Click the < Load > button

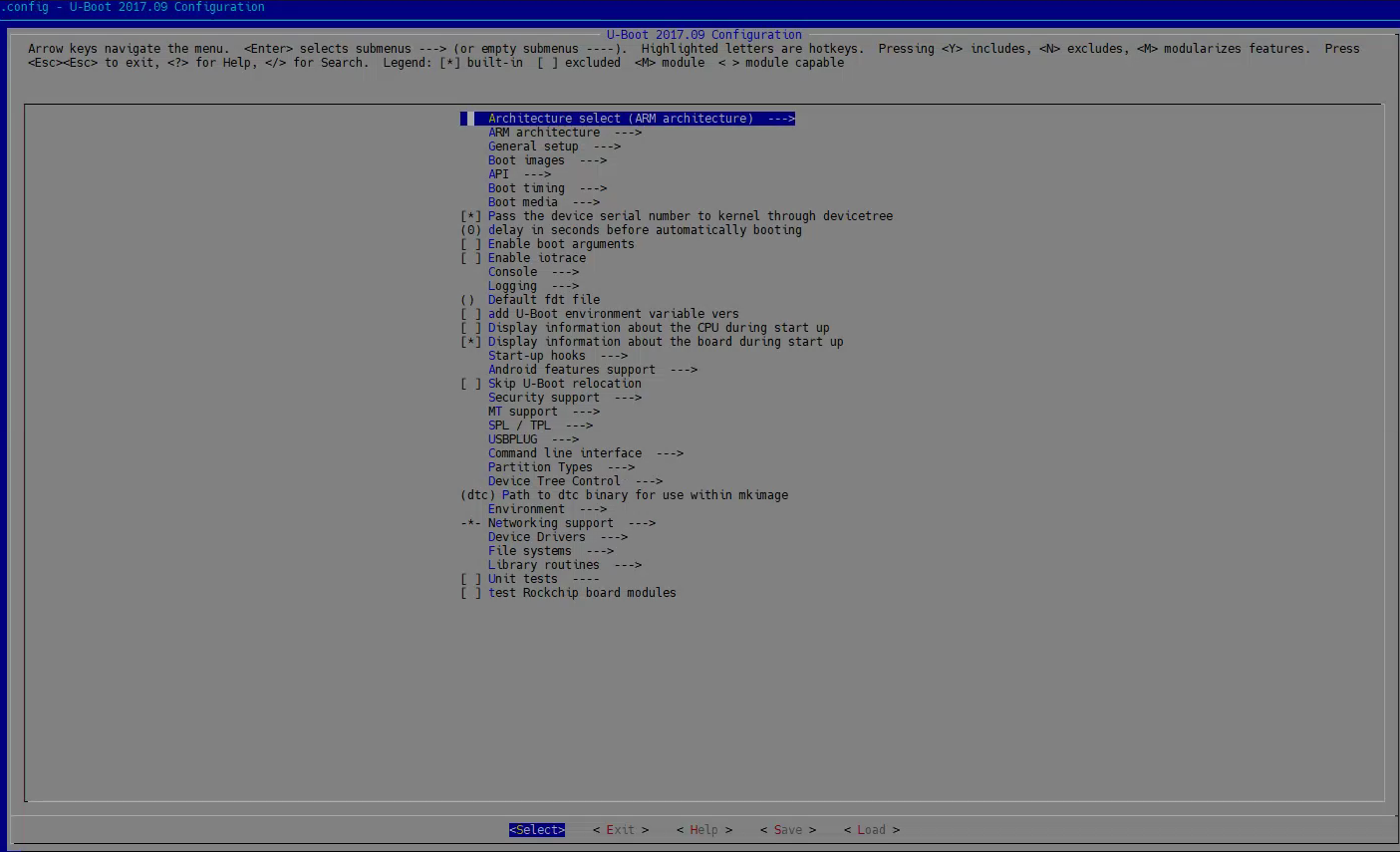click(872, 830)
